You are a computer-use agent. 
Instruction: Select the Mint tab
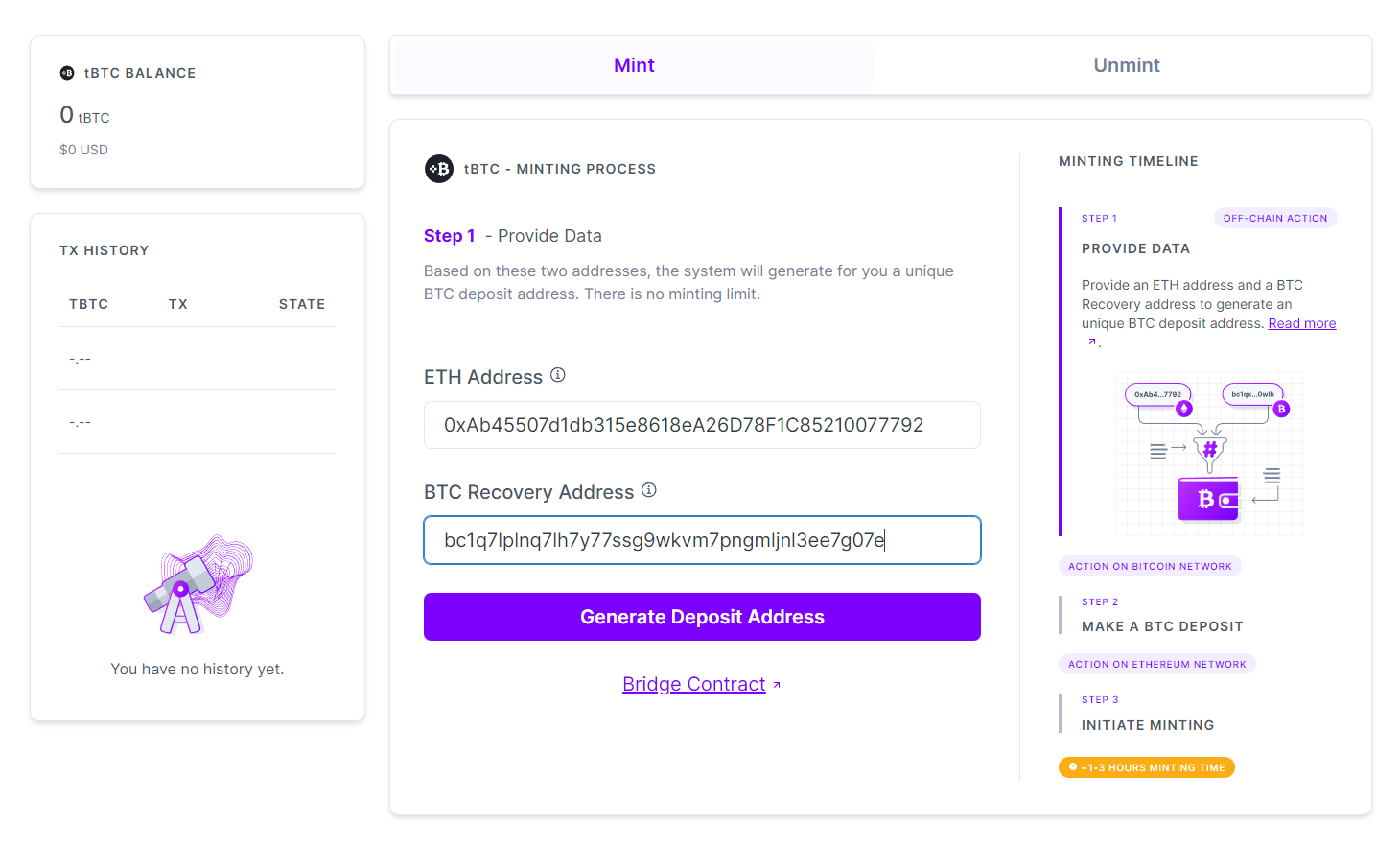pos(634,64)
